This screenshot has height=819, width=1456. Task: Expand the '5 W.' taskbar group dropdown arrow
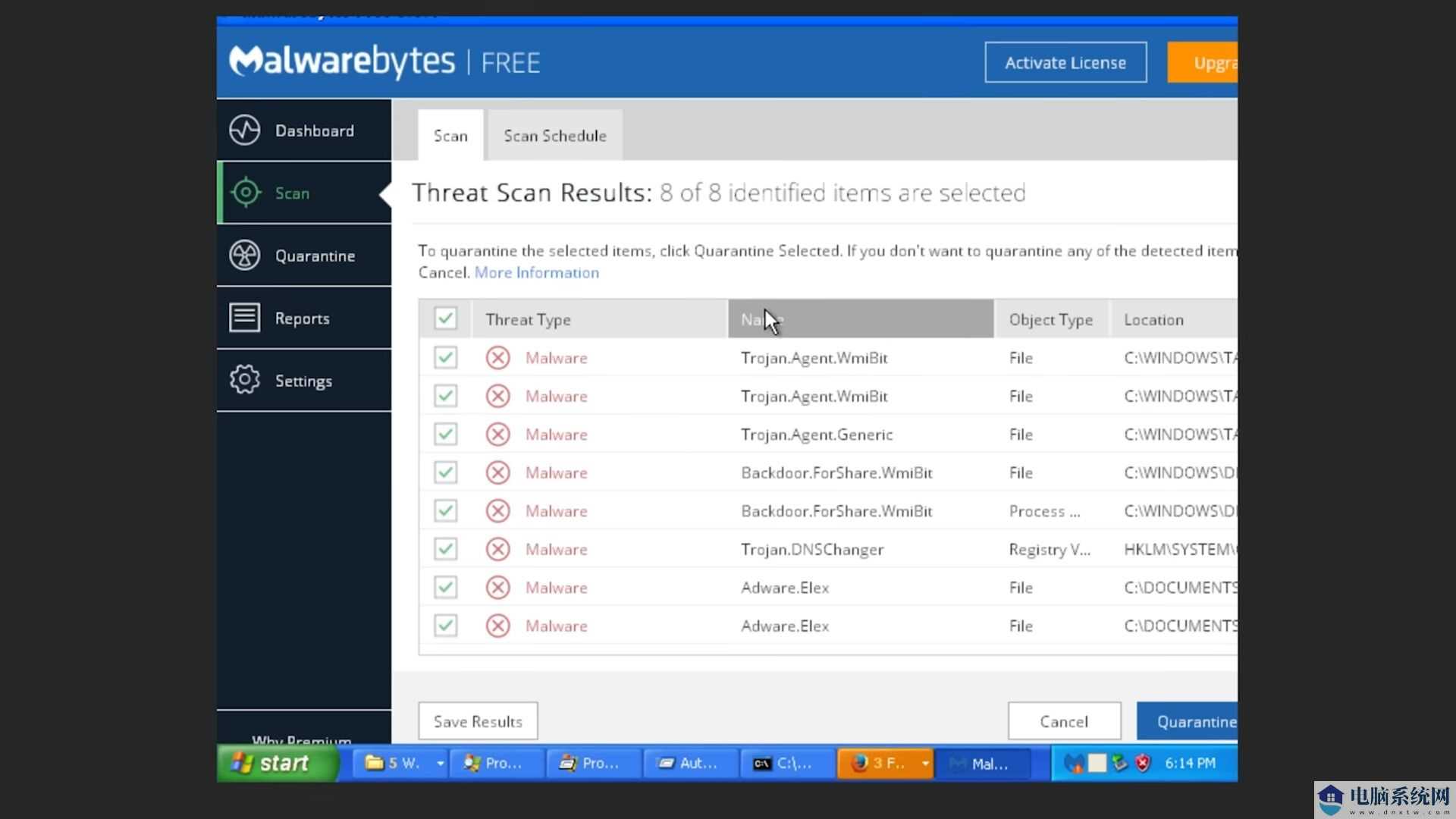pos(440,763)
